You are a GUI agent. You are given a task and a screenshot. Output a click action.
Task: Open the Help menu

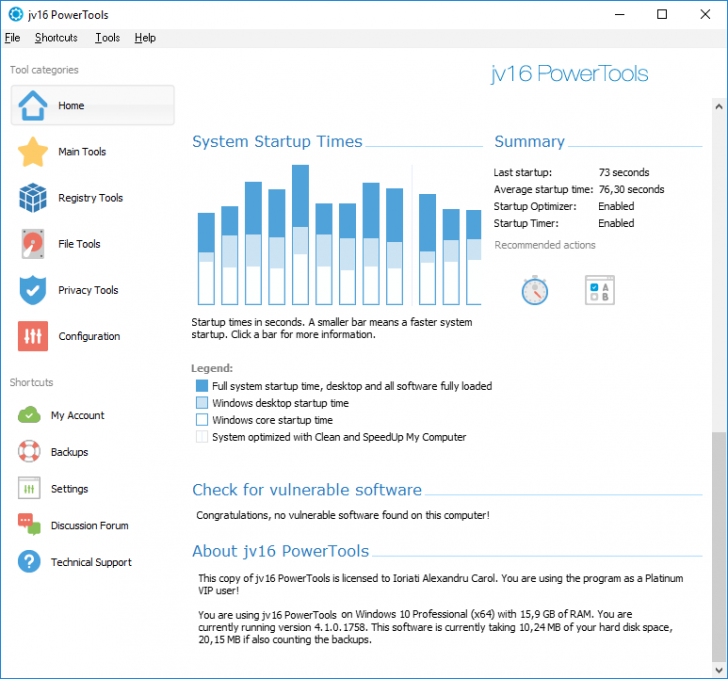(x=145, y=38)
